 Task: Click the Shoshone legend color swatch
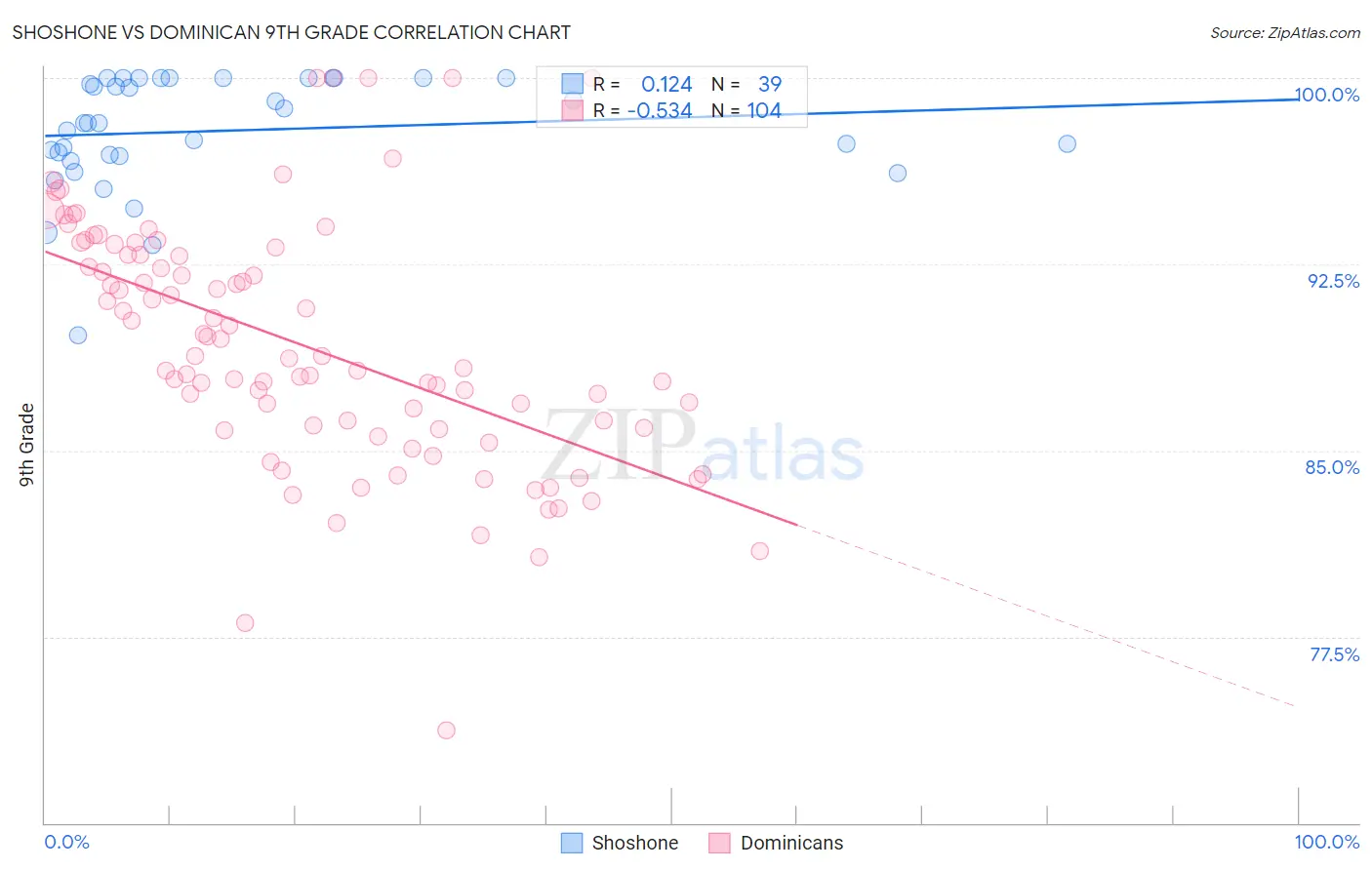[572, 843]
